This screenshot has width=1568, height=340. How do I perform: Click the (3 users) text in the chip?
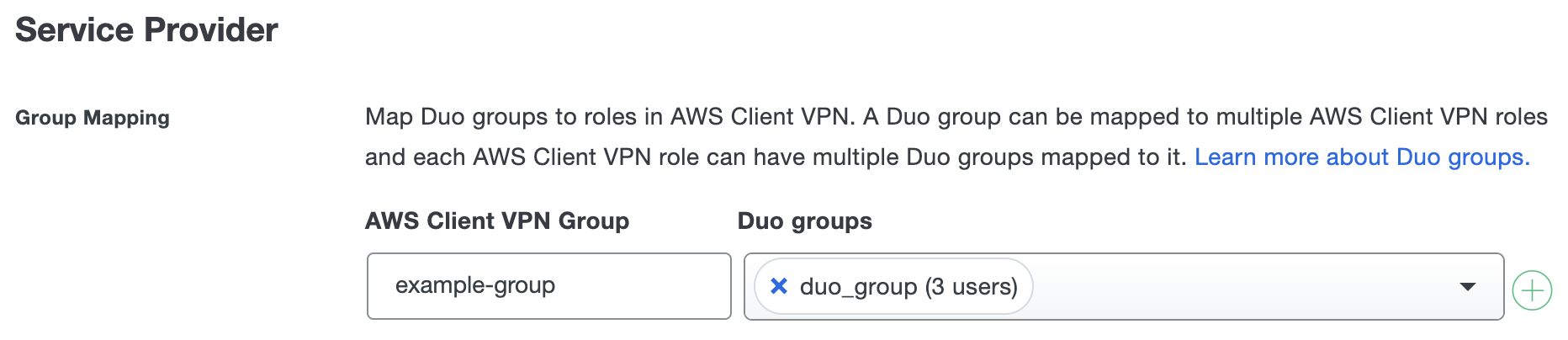click(972, 287)
